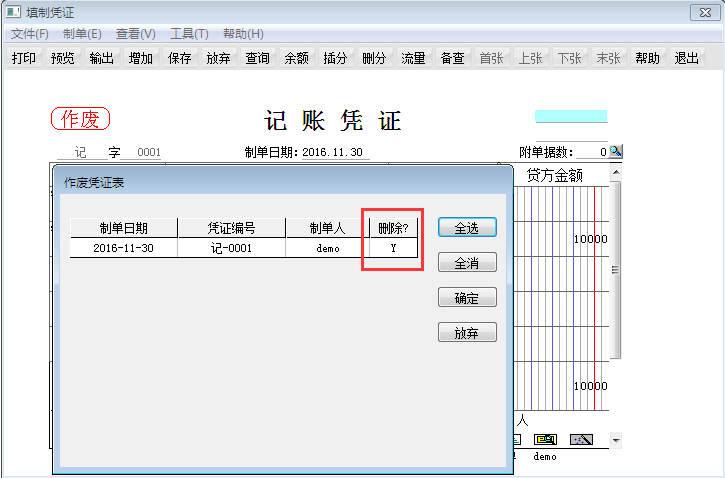The width and height of the screenshot is (725, 478).
Task: Select the 记-0001 voucher number cell
Action: coord(232,247)
